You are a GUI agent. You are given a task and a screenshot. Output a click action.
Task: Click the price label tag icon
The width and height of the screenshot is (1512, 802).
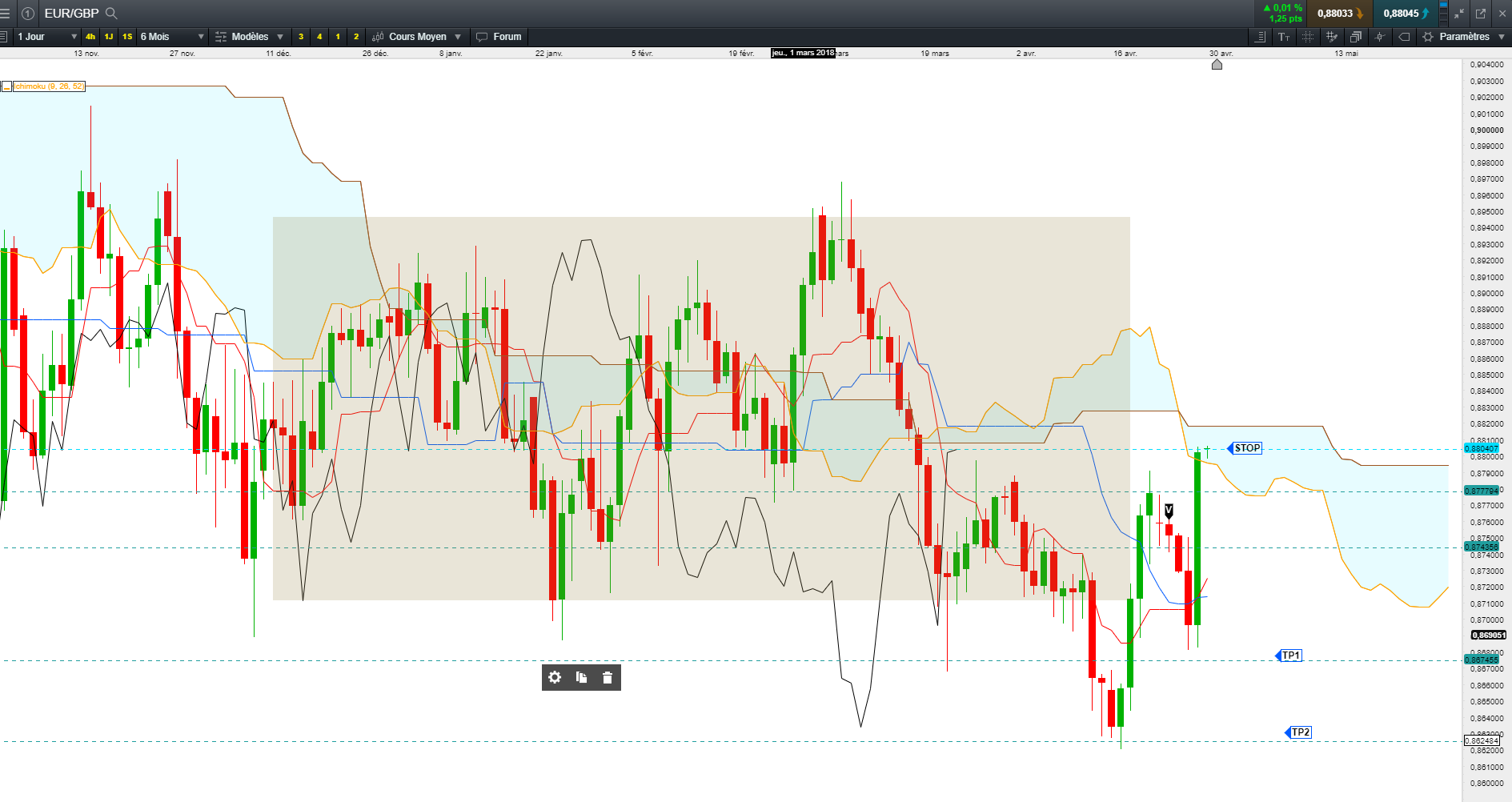(1404, 37)
